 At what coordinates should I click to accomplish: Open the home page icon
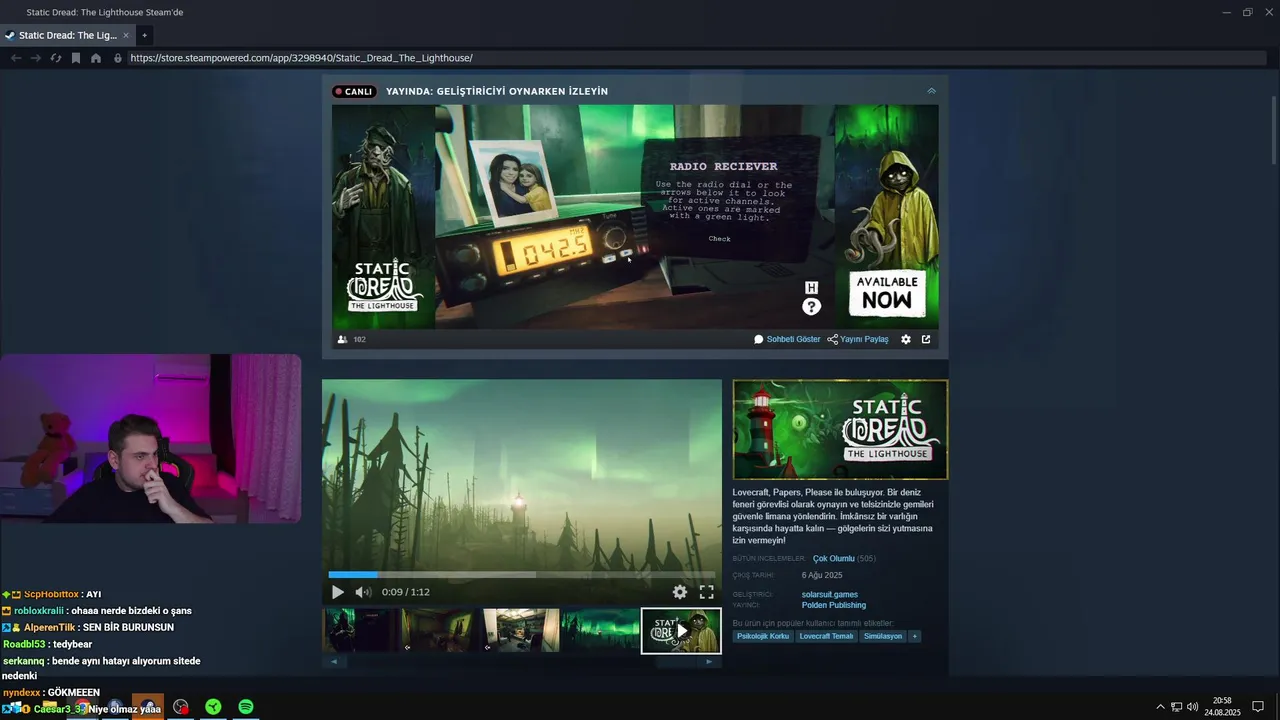[96, 58]
